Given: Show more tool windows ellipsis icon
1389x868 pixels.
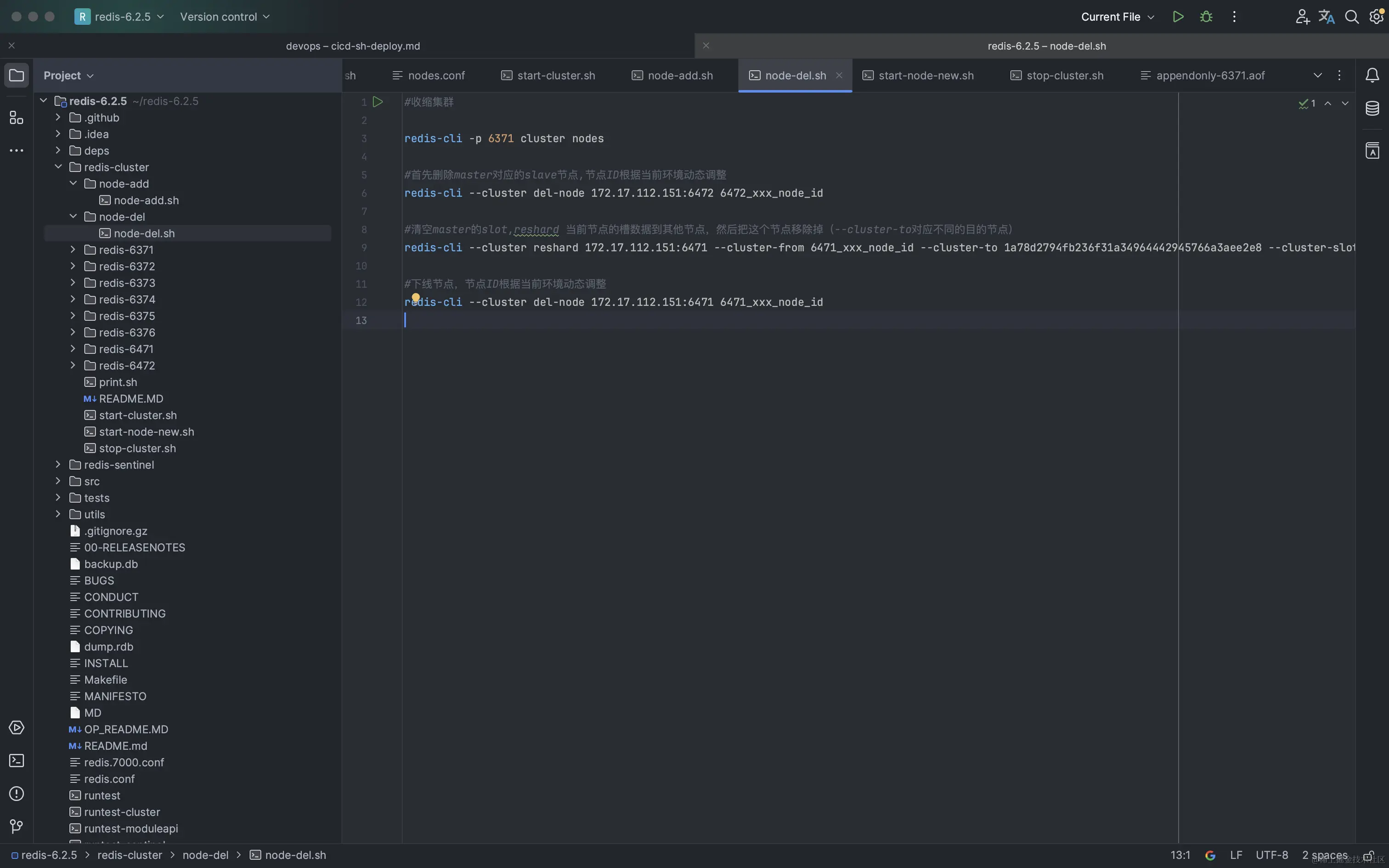Looking at the screenshot, I should [x=17, y=151].
